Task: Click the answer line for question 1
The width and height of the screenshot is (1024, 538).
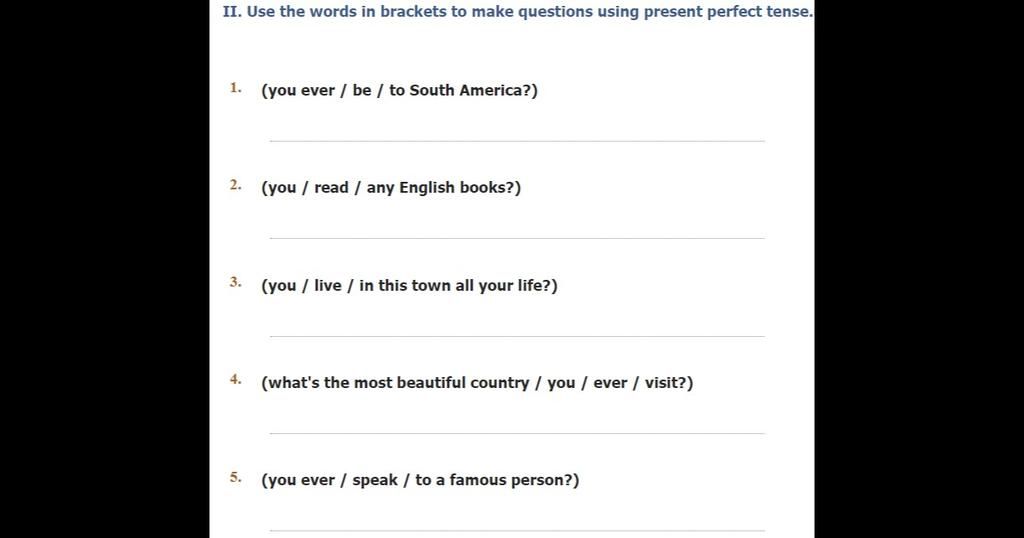Action: tap(517, 140)
